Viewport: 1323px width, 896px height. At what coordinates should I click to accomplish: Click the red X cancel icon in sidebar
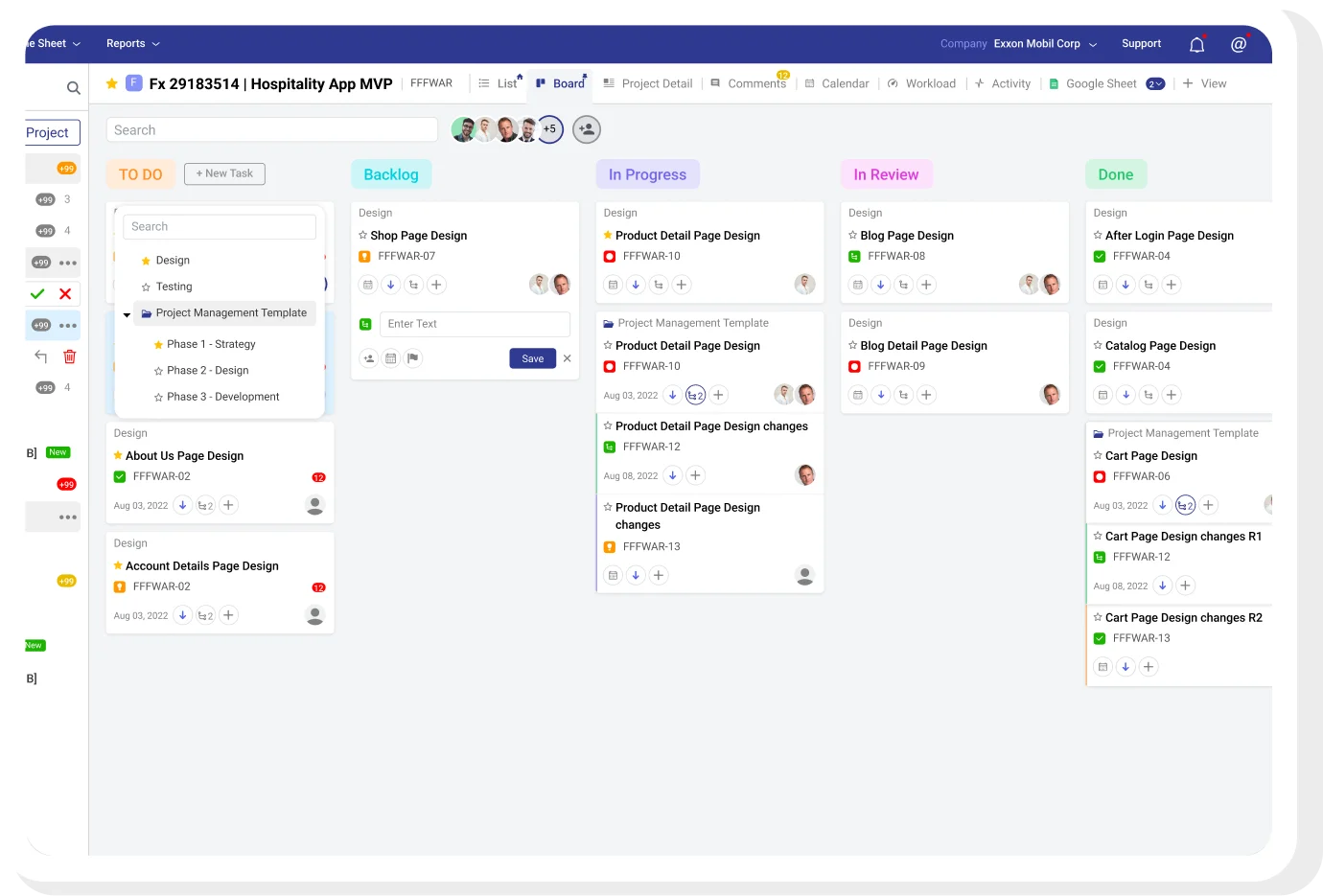tap(65, 294)
